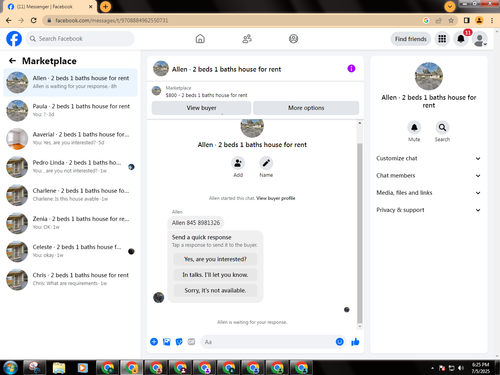Image resolution: width=500 pixels, height=375 pixels.
Task: Mute the conversation with bell icon
Action: coord(414,127)
